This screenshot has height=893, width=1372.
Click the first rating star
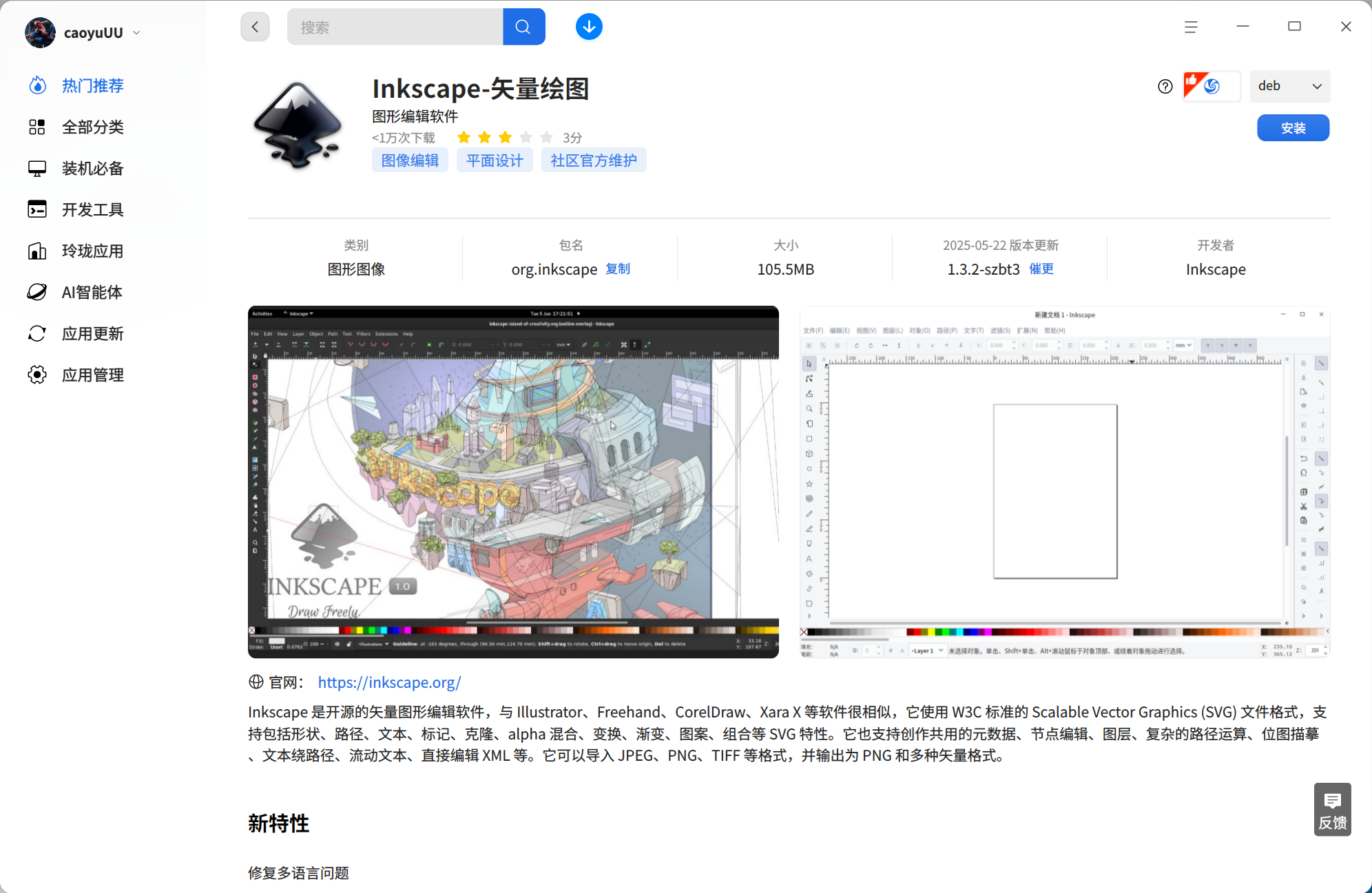(x=464, y=138)
